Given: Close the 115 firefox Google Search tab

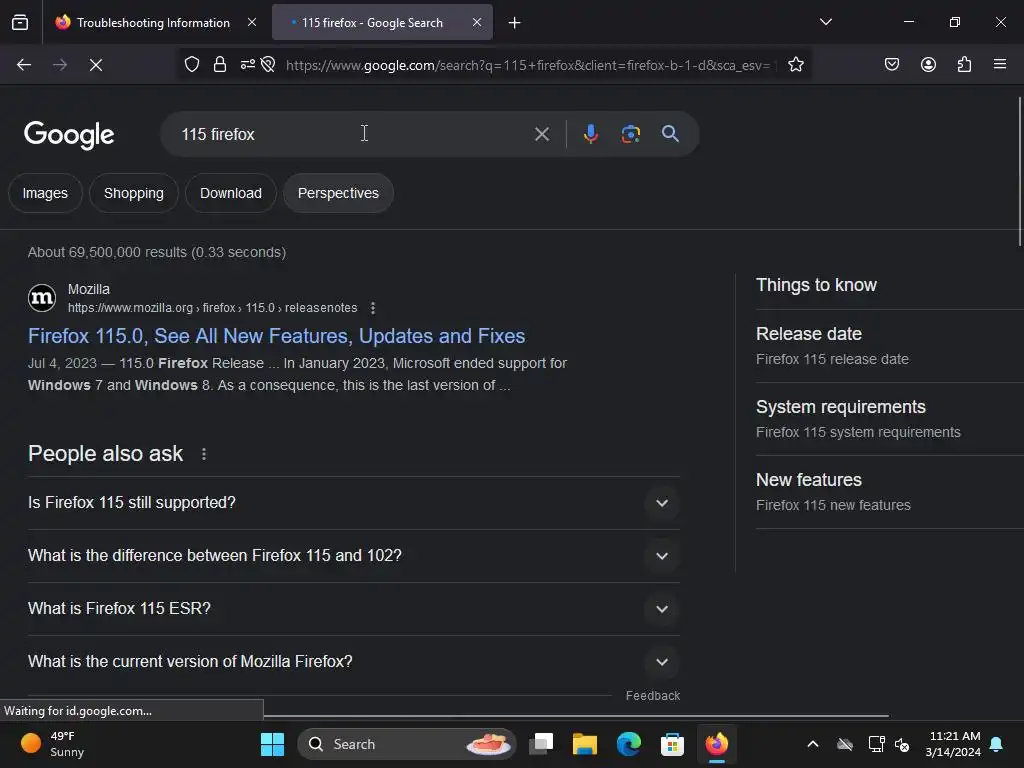Looking at the screenshot, I should pyautogui.click(x=477, y=22).
